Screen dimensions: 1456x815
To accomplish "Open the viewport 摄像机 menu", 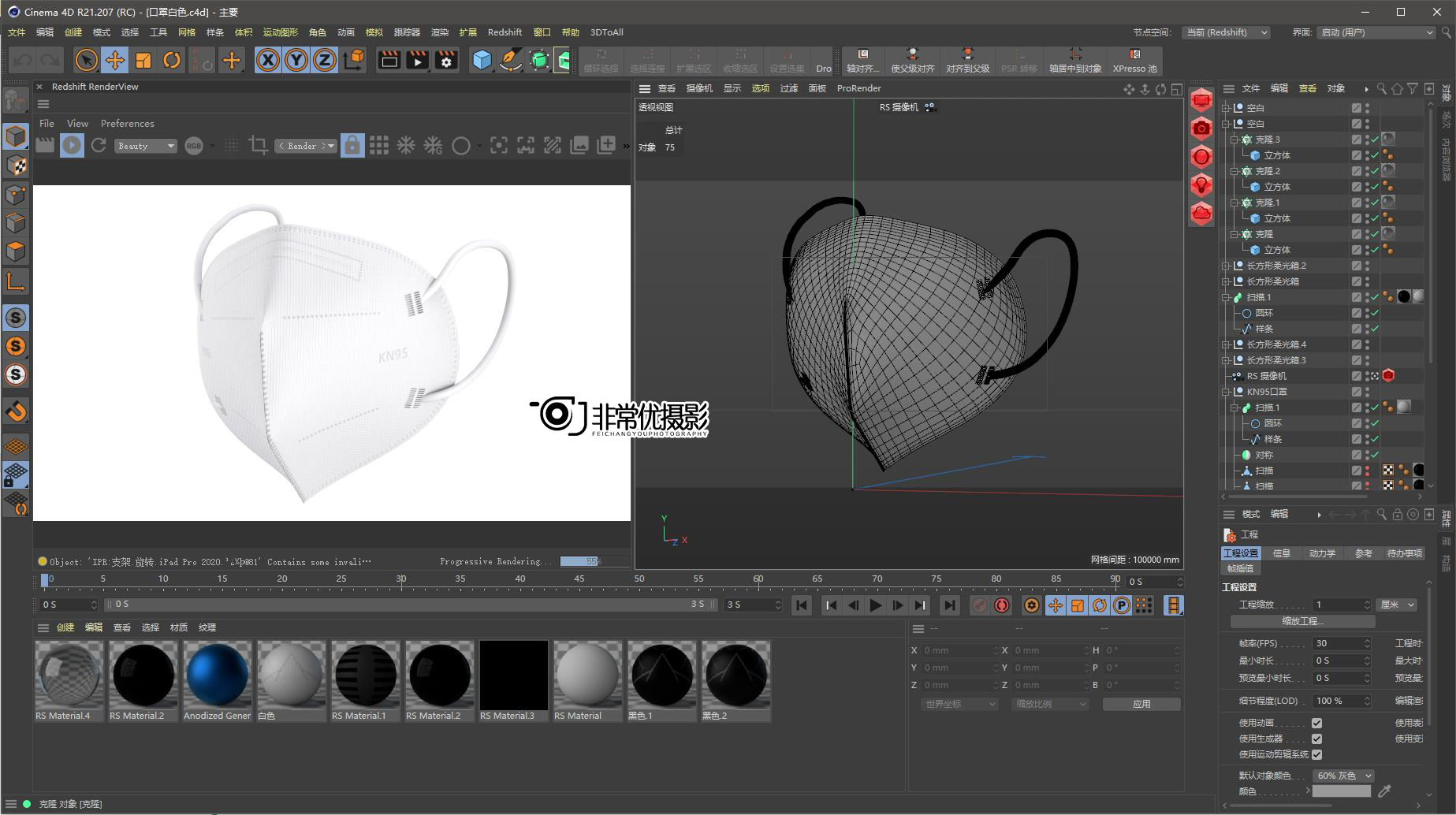I will click(x=699, y=88).
